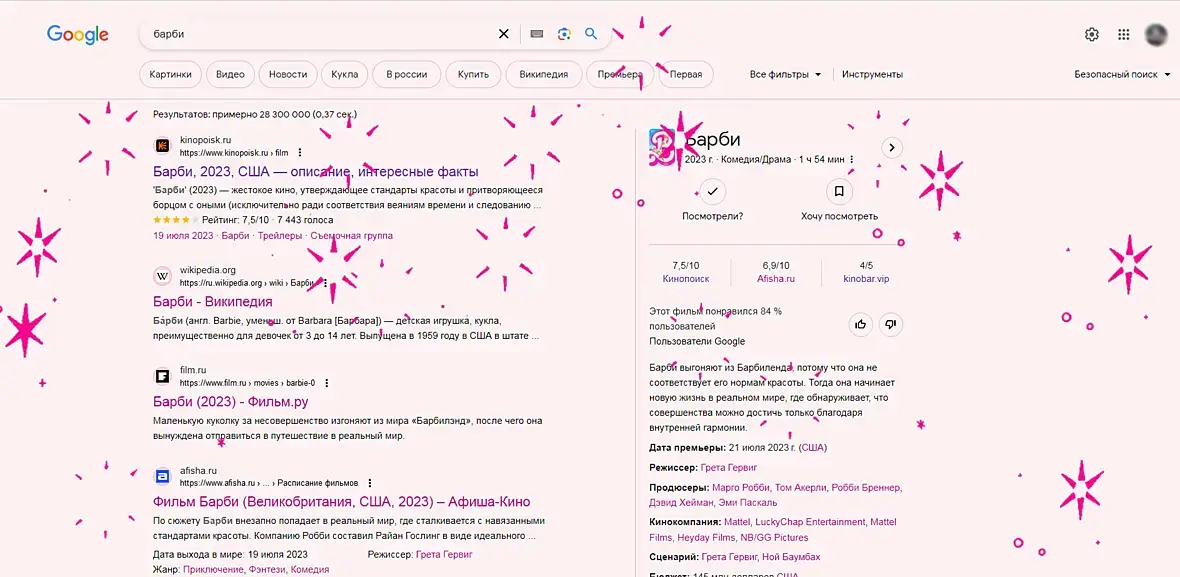1180x577 pixels.
Task: Click the blue magnifier search icon
Action: pos(591,34)
